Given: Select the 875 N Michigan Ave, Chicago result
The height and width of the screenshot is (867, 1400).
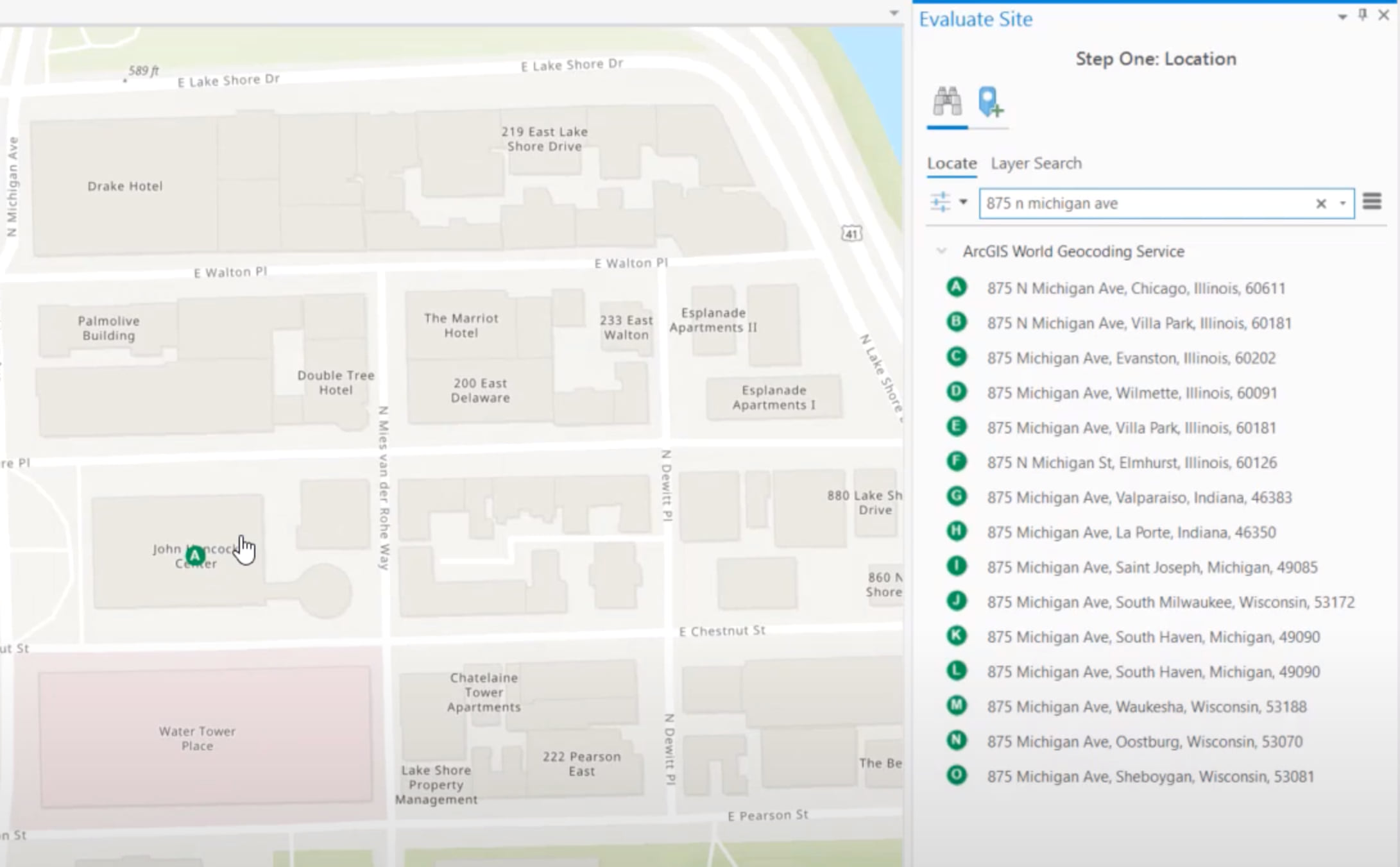Looking at the screenshot, I should pyautogui.click(x=1135, y=288).
